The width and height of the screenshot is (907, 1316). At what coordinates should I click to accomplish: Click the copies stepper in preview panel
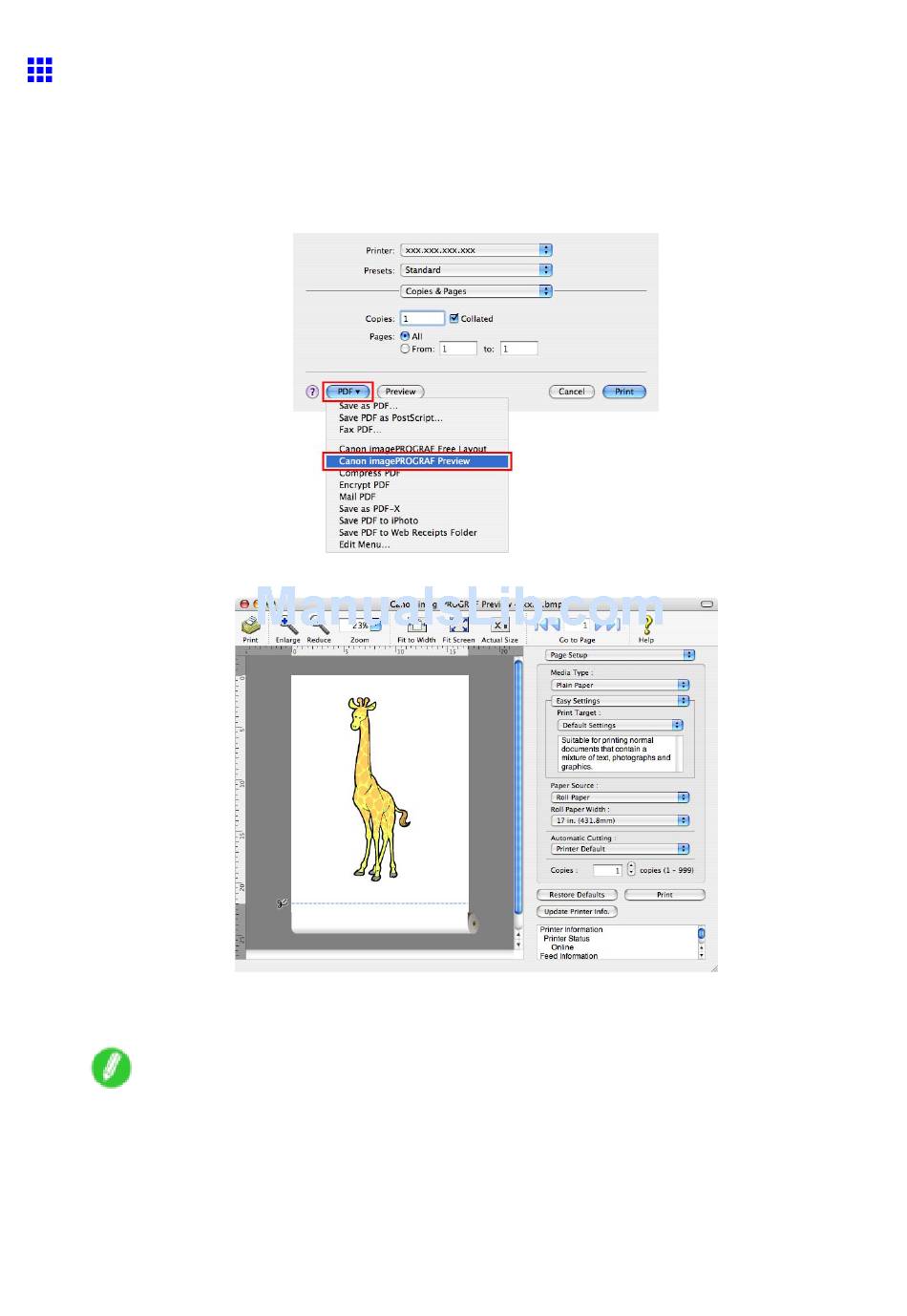coord(631,869)
